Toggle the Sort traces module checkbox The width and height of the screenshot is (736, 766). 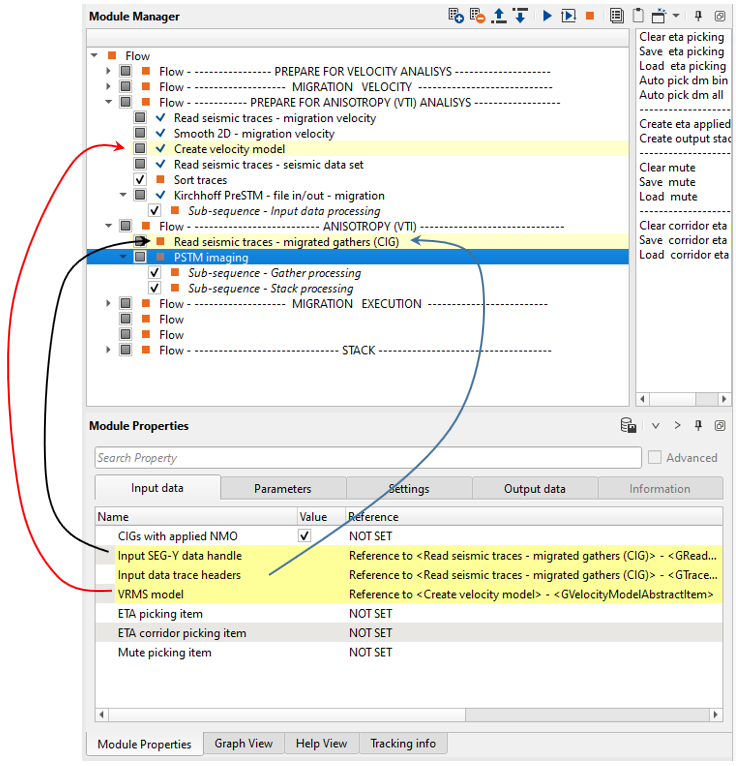pos(141,180)
